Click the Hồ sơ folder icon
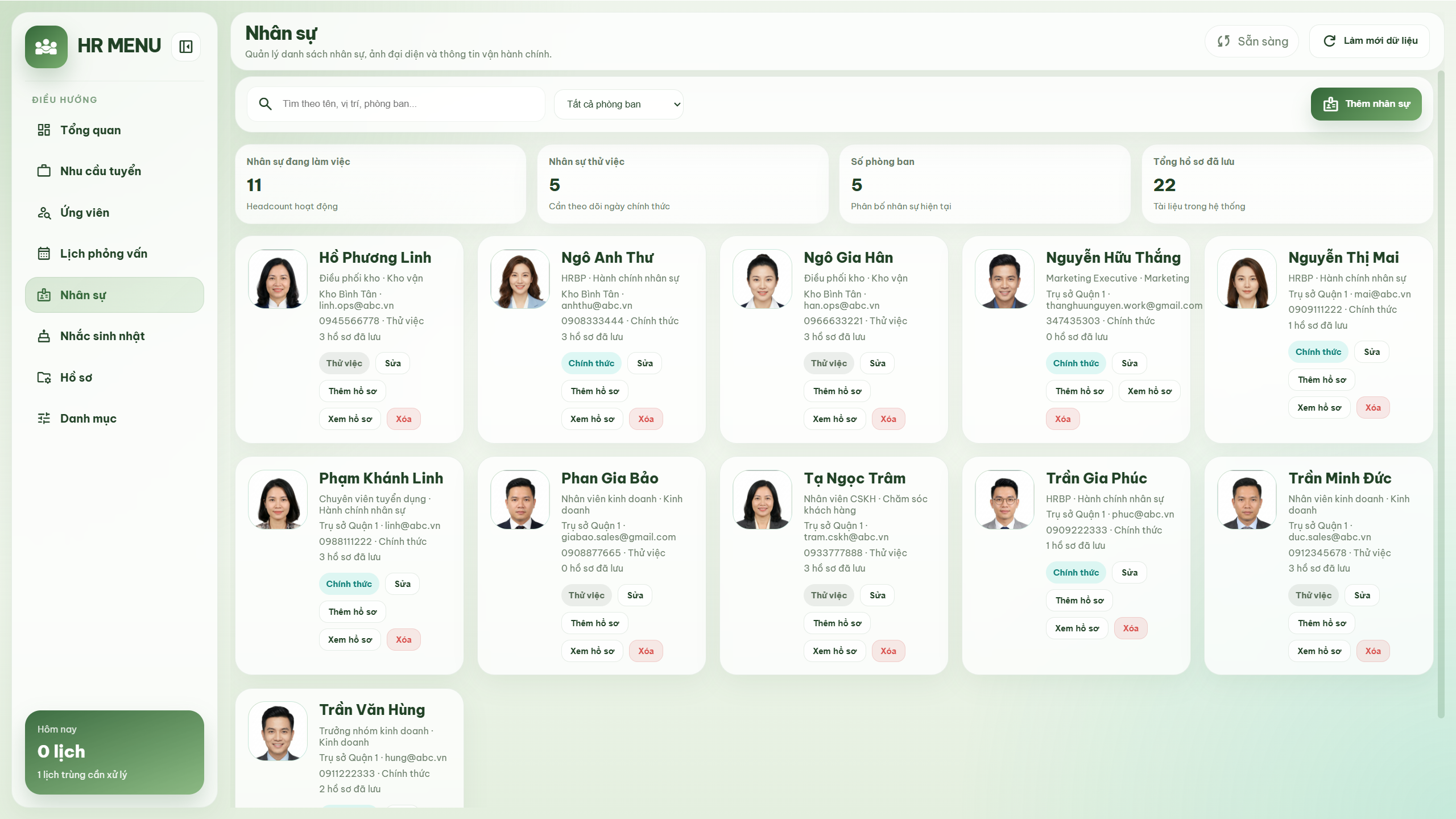The height and width of the screenshot is (819, 1456). pyautogui.click(x=45, y=377)
